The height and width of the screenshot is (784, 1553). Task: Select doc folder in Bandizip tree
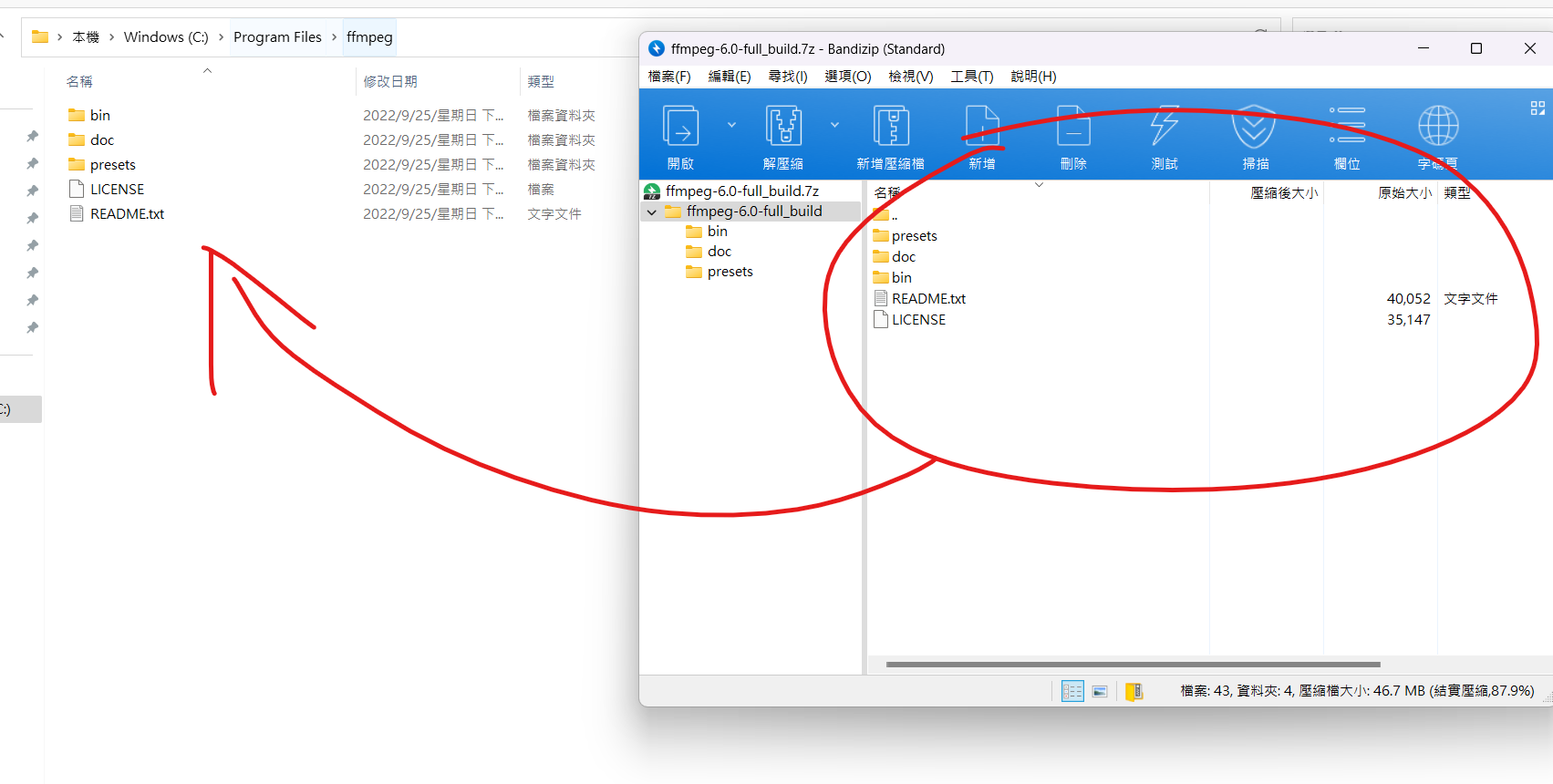[720, 252]
